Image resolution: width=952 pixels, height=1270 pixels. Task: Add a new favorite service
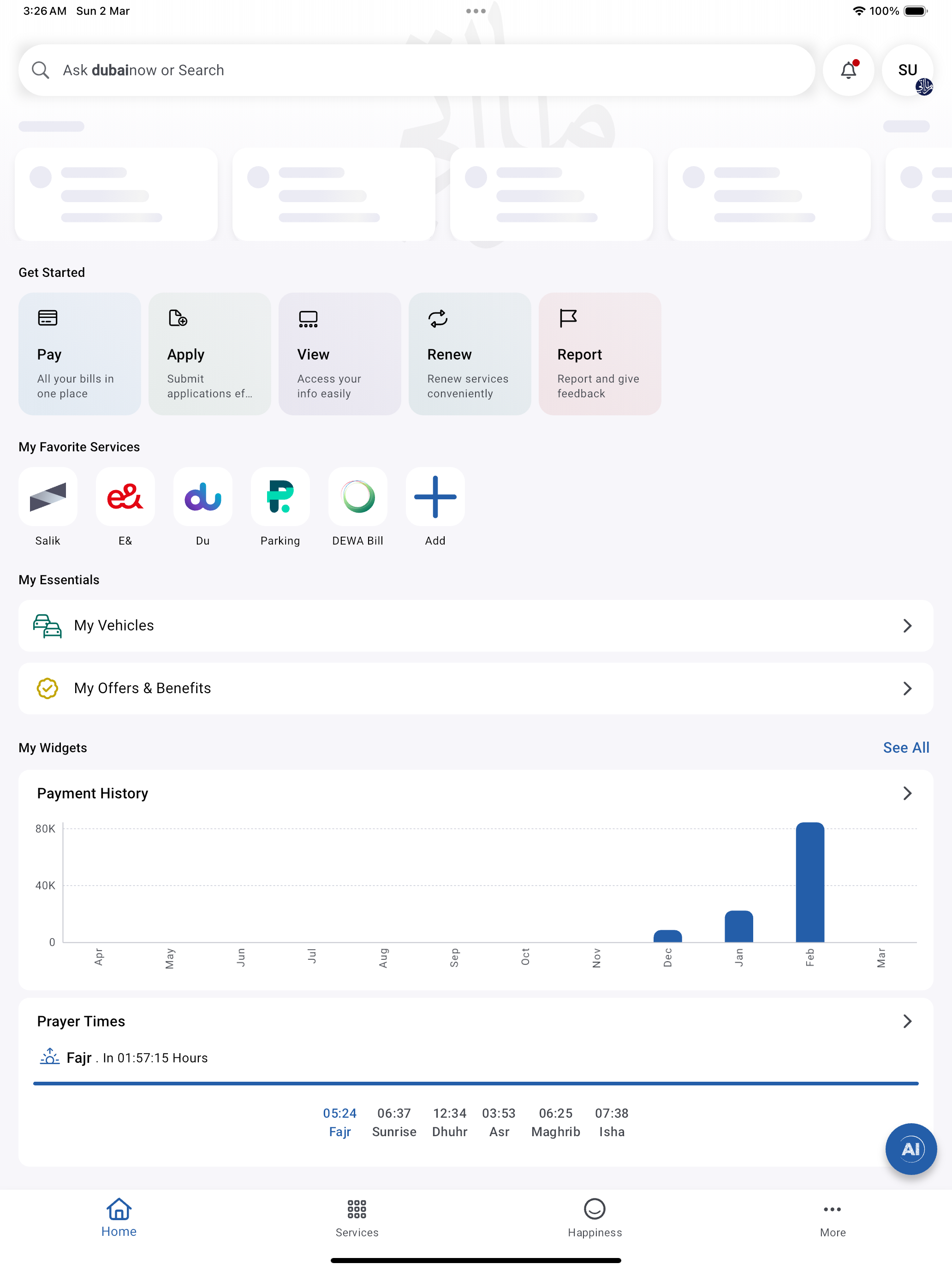click(x=435, y=496)
